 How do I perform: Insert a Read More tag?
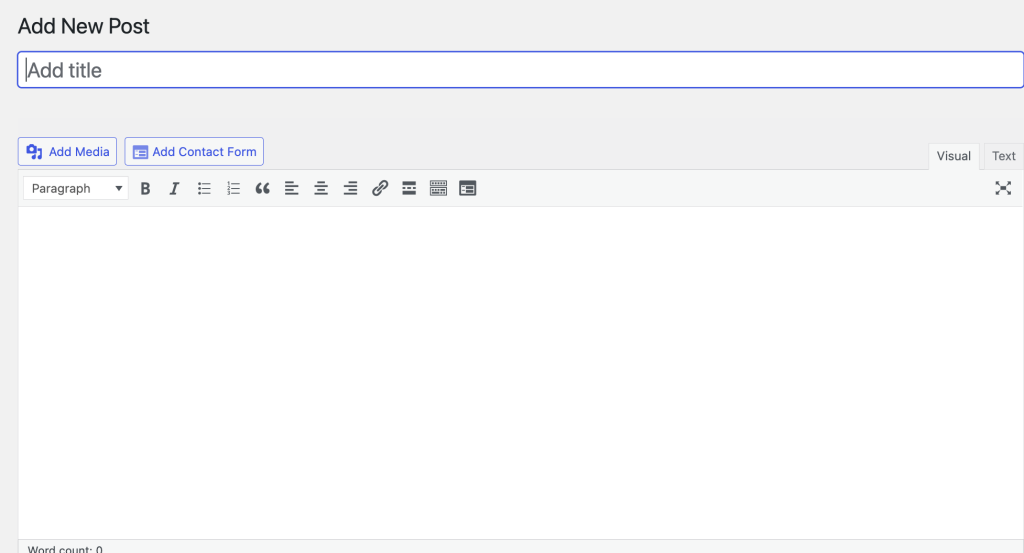[409, 188]
